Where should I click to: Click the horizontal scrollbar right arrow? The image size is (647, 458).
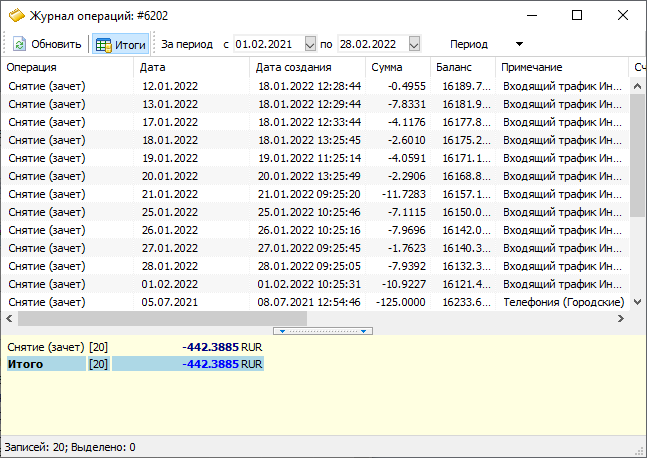click(621, 318)
